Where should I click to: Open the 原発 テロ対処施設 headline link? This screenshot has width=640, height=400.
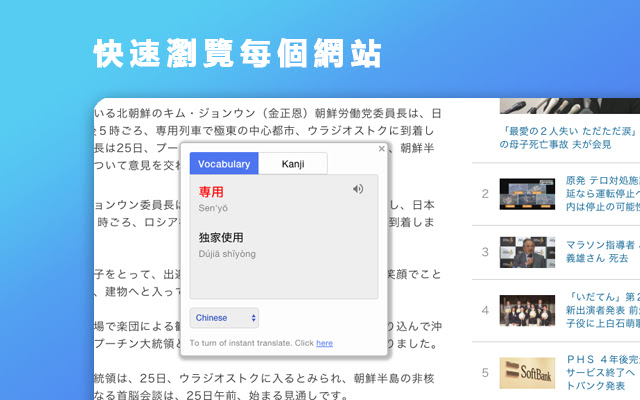(603, 193)
